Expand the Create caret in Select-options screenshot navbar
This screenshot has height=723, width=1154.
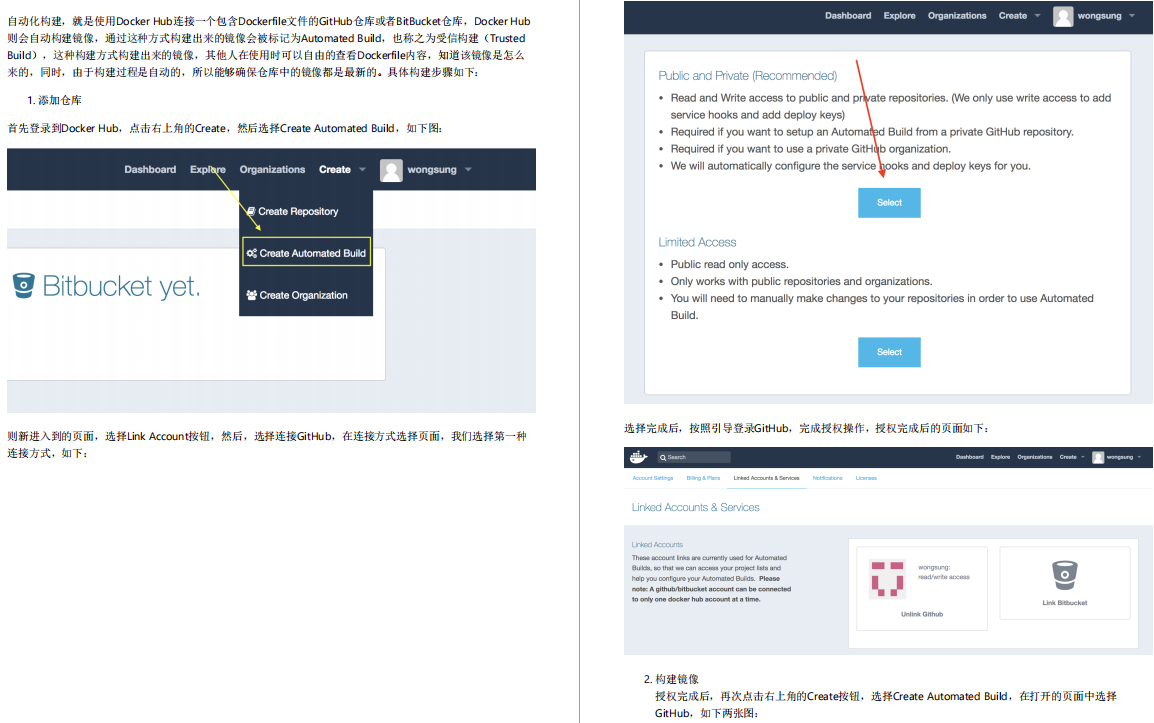(1038, 15)
